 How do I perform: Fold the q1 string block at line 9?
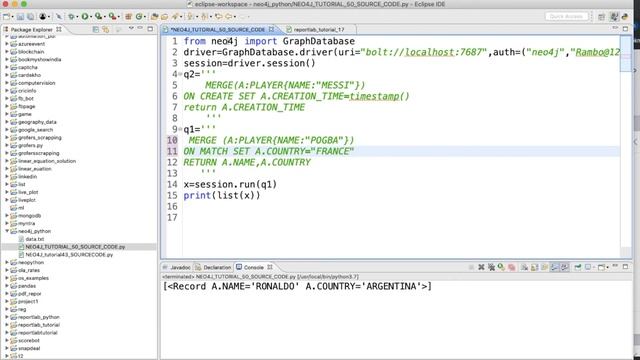180,129
